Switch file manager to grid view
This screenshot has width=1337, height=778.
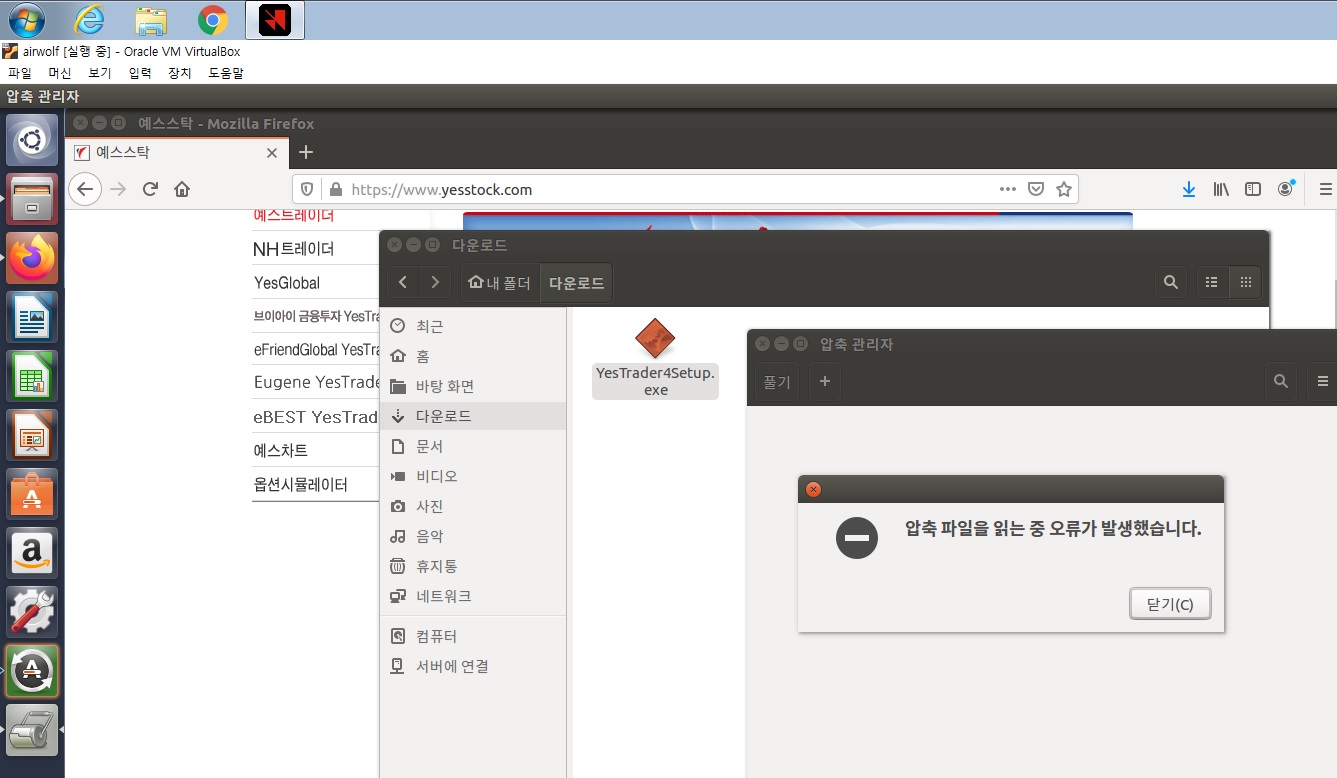click(x=1245, y=283)
